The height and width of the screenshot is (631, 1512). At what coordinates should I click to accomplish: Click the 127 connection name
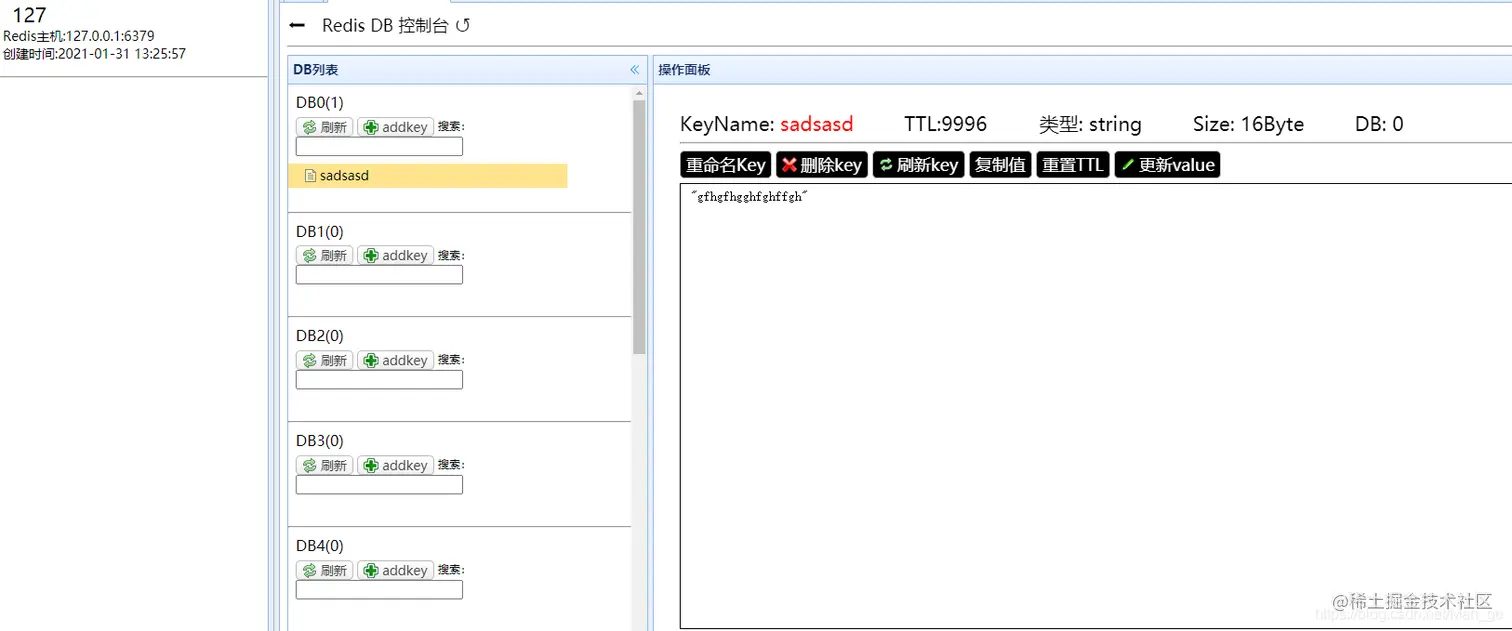[x=30, y=15]
